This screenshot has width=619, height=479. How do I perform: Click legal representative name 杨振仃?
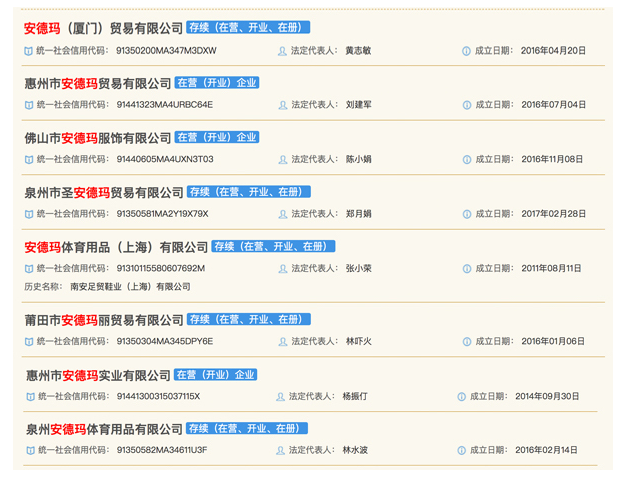[355, 396]
